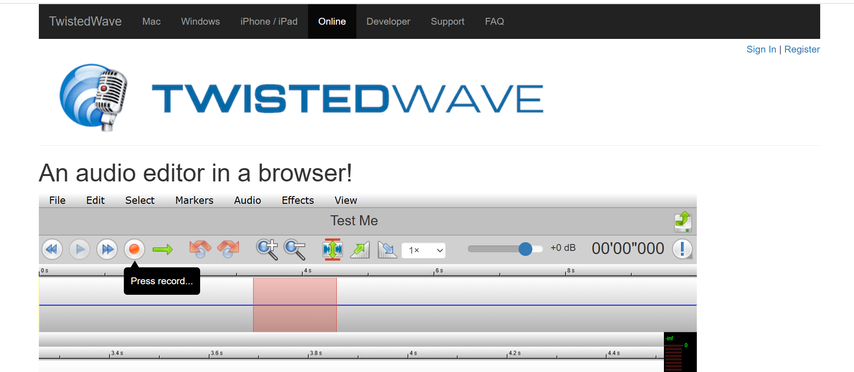The height and width of the screenshot is (372, 854).
Task: Open the View menu
Action: [346, 200]
